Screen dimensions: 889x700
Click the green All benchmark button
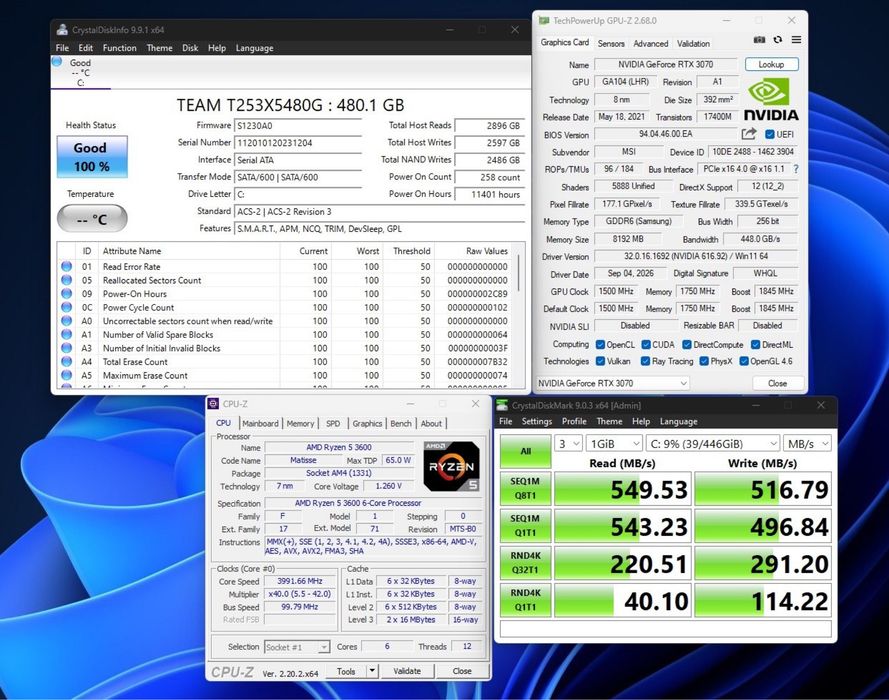[525, 451]
